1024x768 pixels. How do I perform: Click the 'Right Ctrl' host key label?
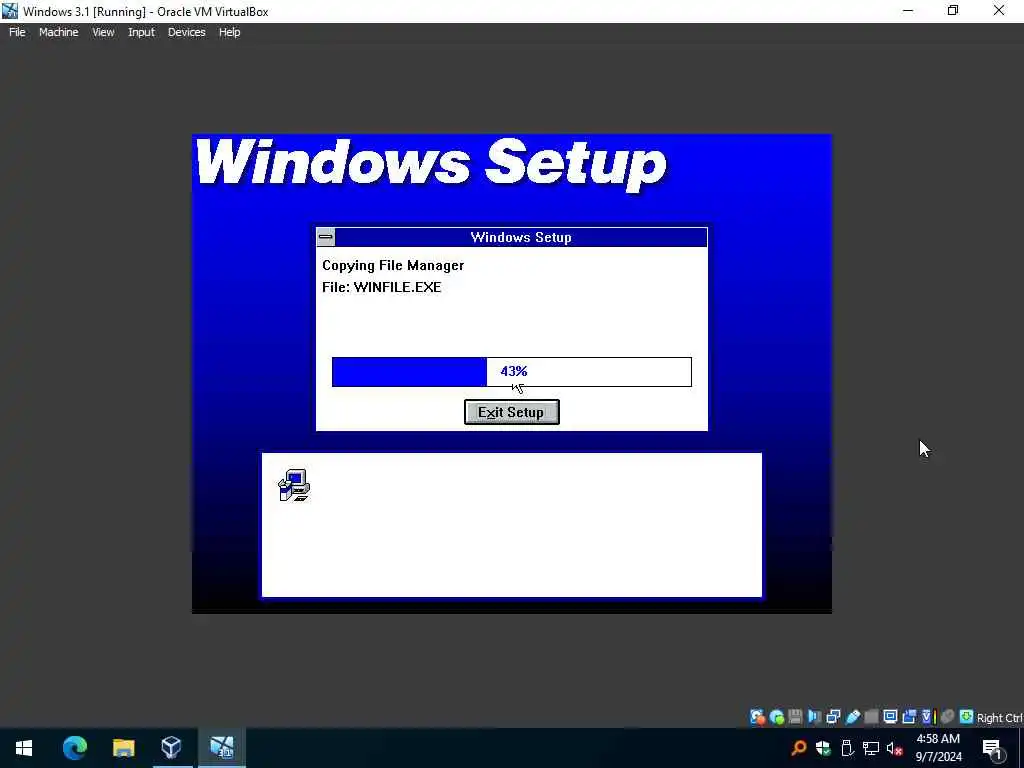pos(1000,718)
